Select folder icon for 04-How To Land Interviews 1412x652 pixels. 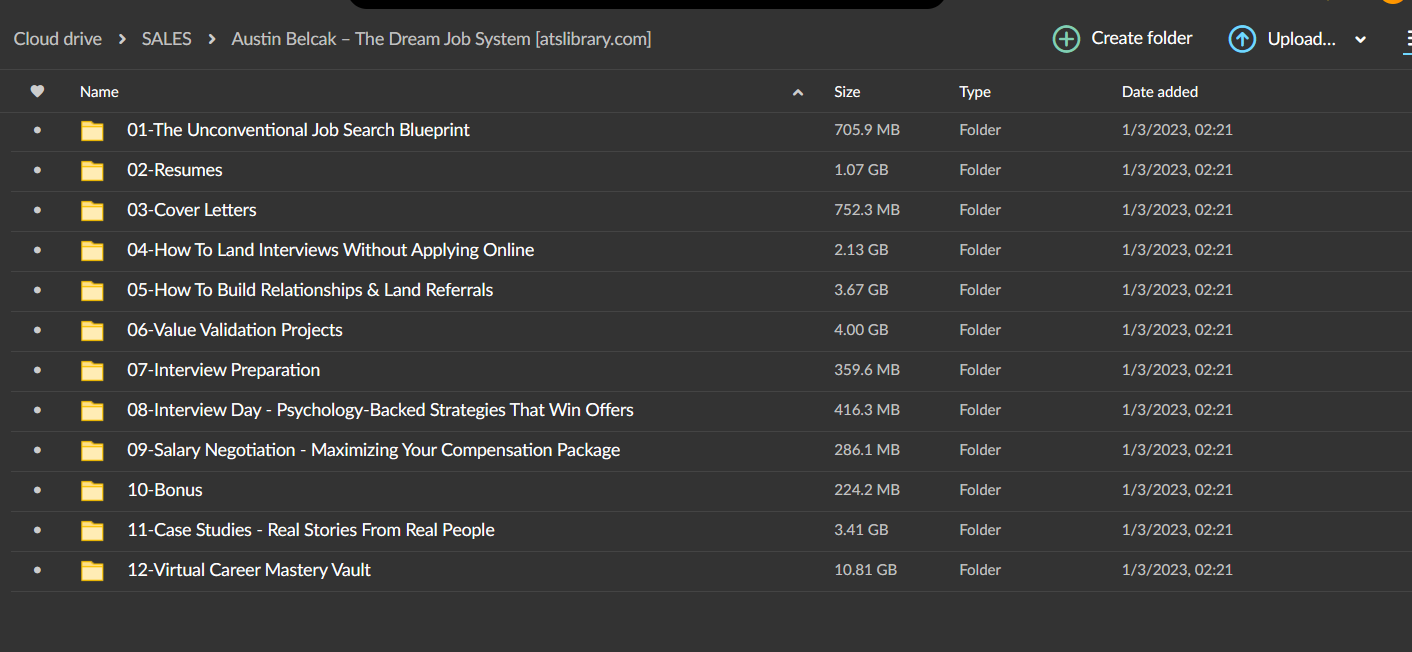tap(92, 250)
